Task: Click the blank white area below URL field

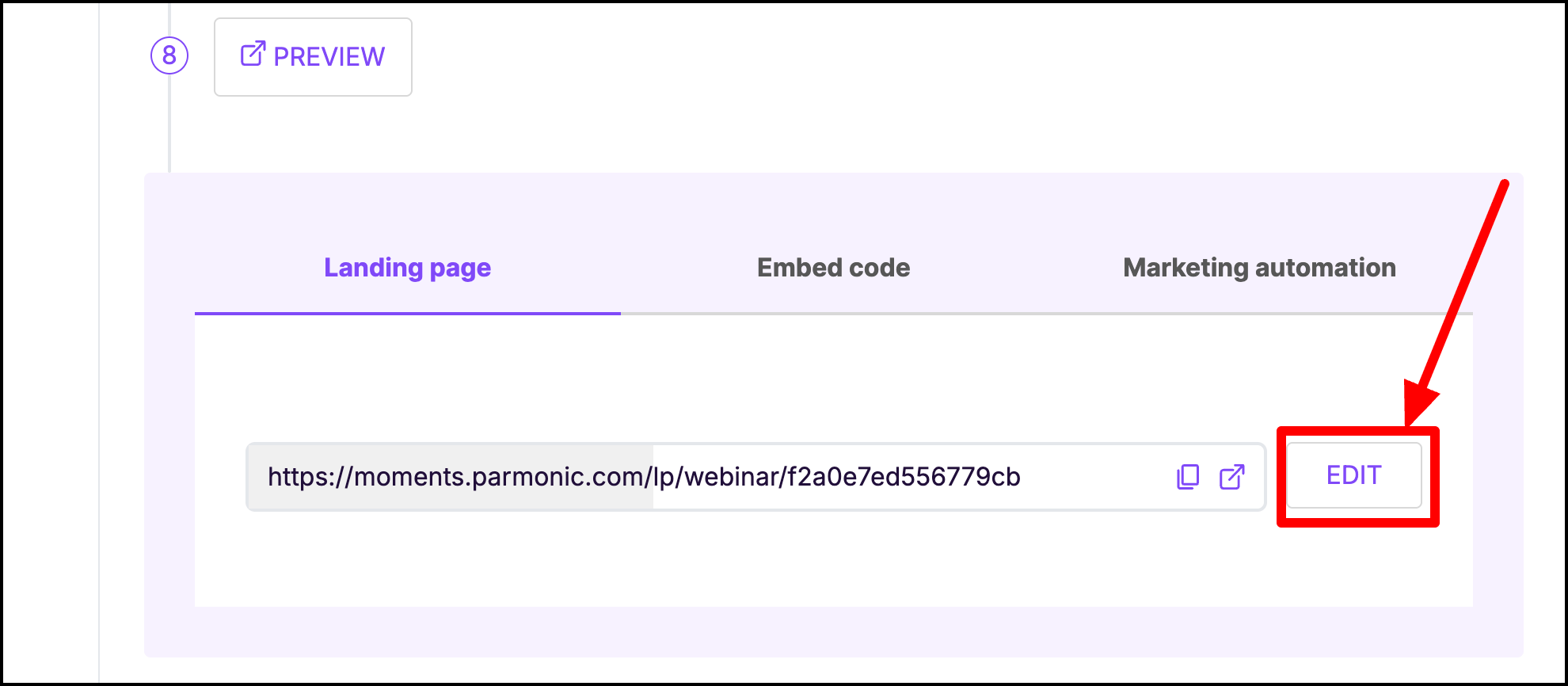Action: (834, 562)
